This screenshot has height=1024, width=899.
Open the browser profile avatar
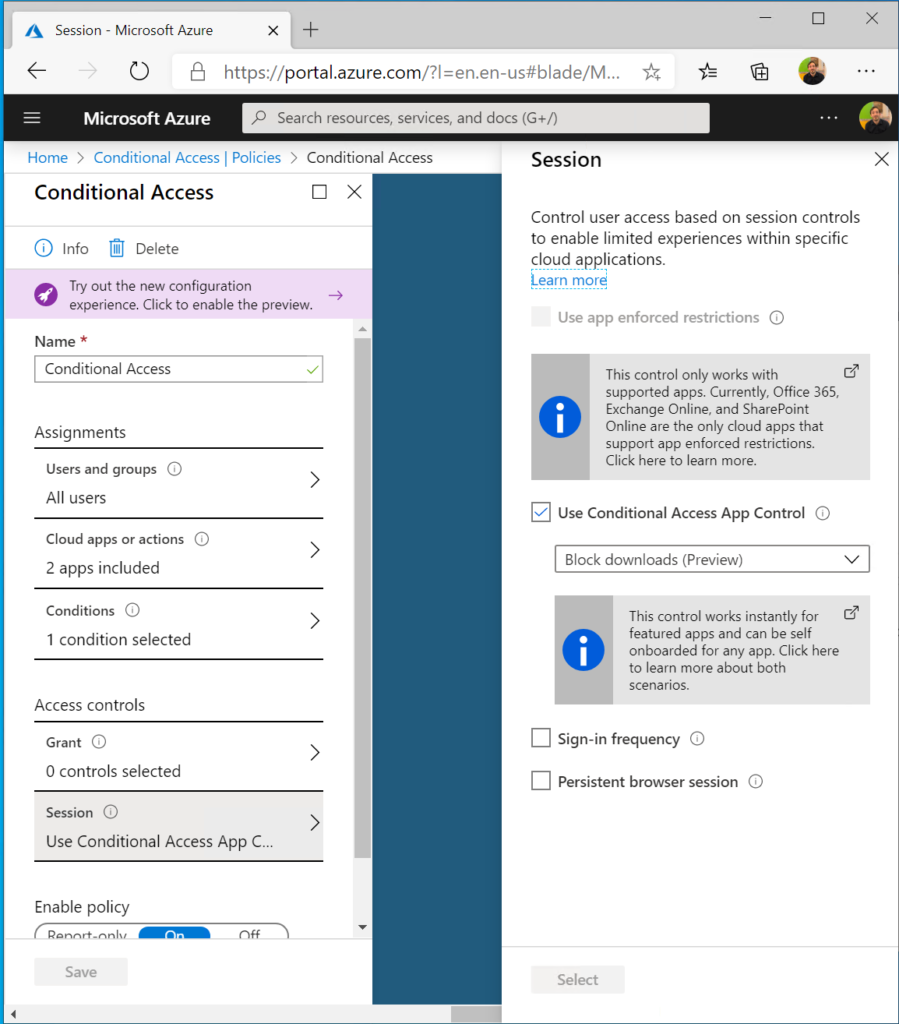[812, 71]
